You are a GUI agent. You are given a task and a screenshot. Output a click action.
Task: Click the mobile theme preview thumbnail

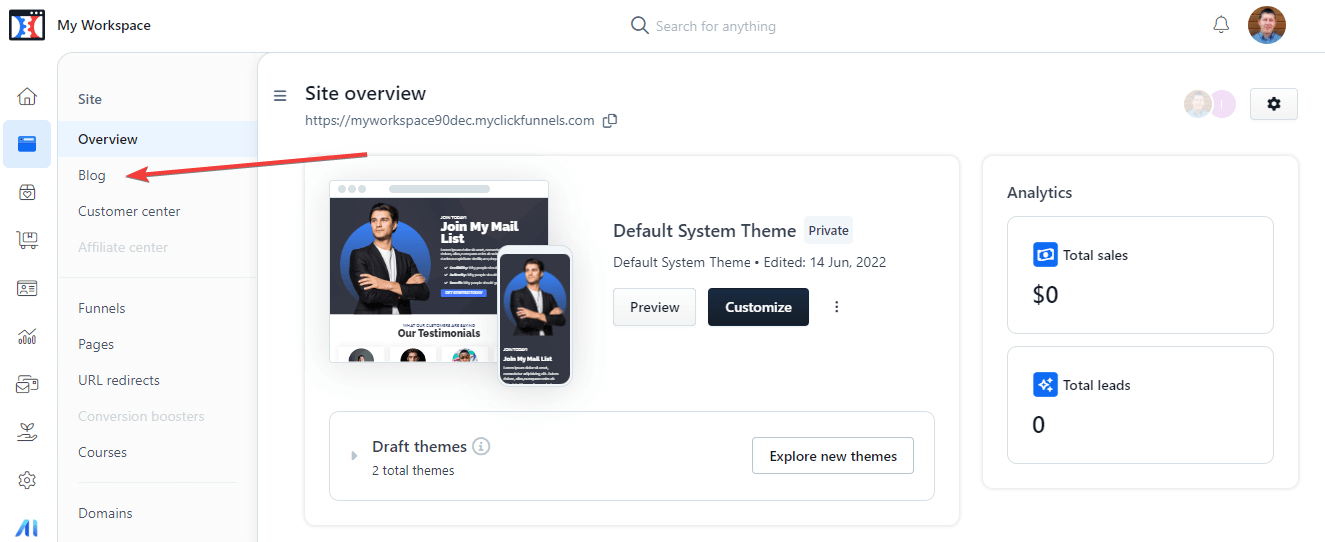click(535, 315)
